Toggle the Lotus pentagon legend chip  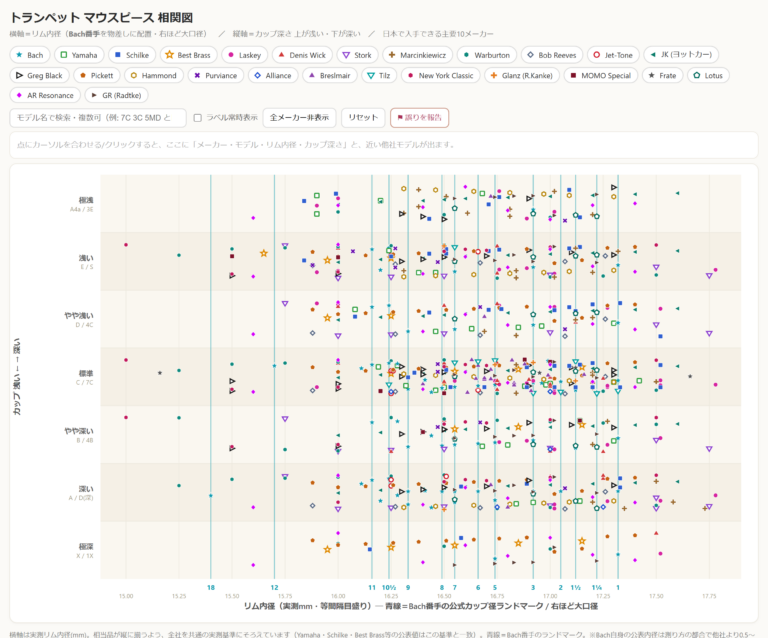click(x=708, y=75)
